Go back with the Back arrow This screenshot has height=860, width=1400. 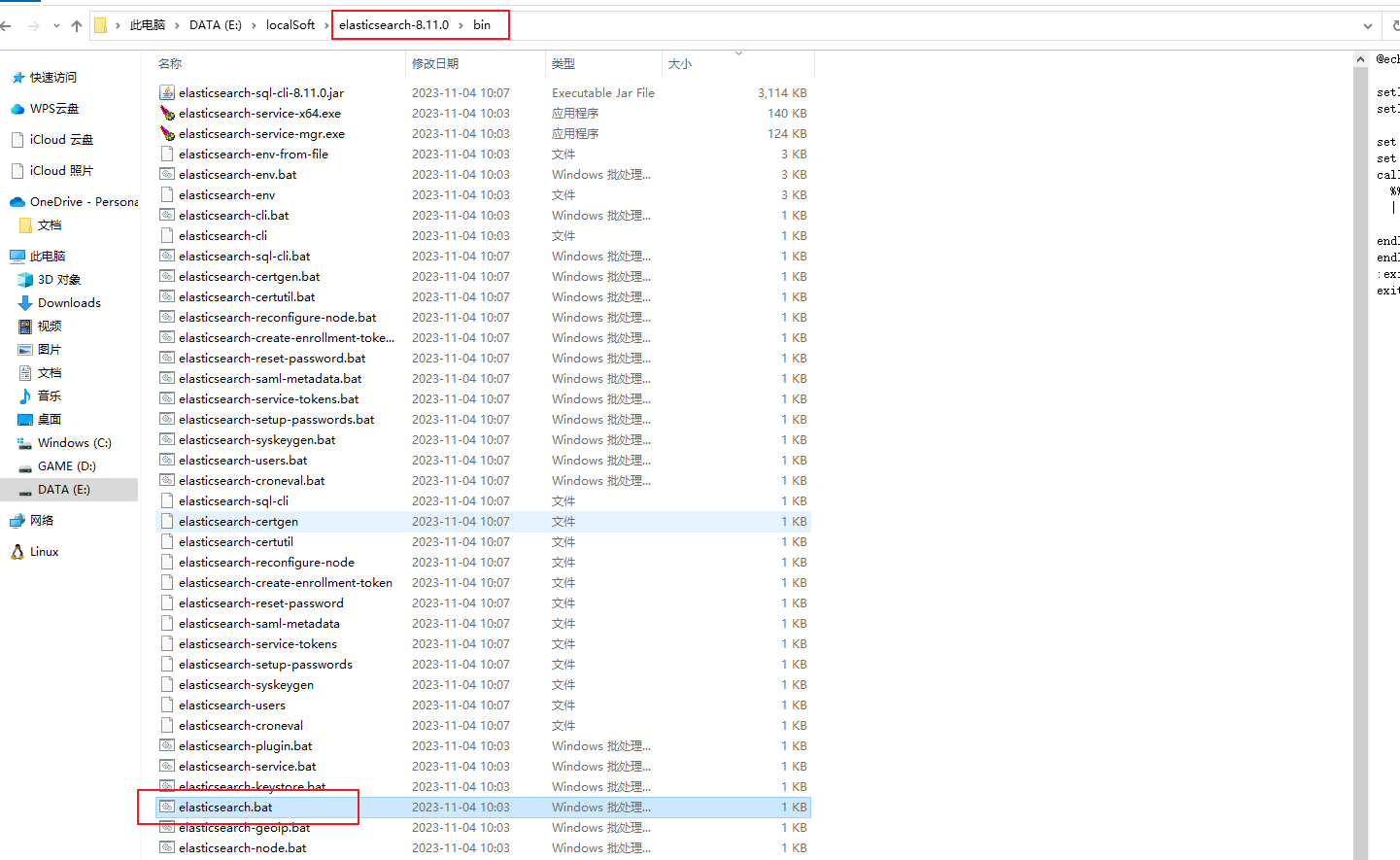pos(6,26)
